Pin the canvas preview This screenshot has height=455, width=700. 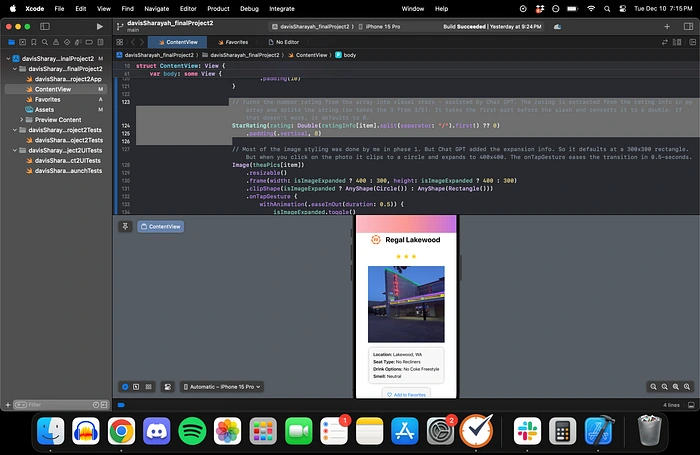point(126,227)
